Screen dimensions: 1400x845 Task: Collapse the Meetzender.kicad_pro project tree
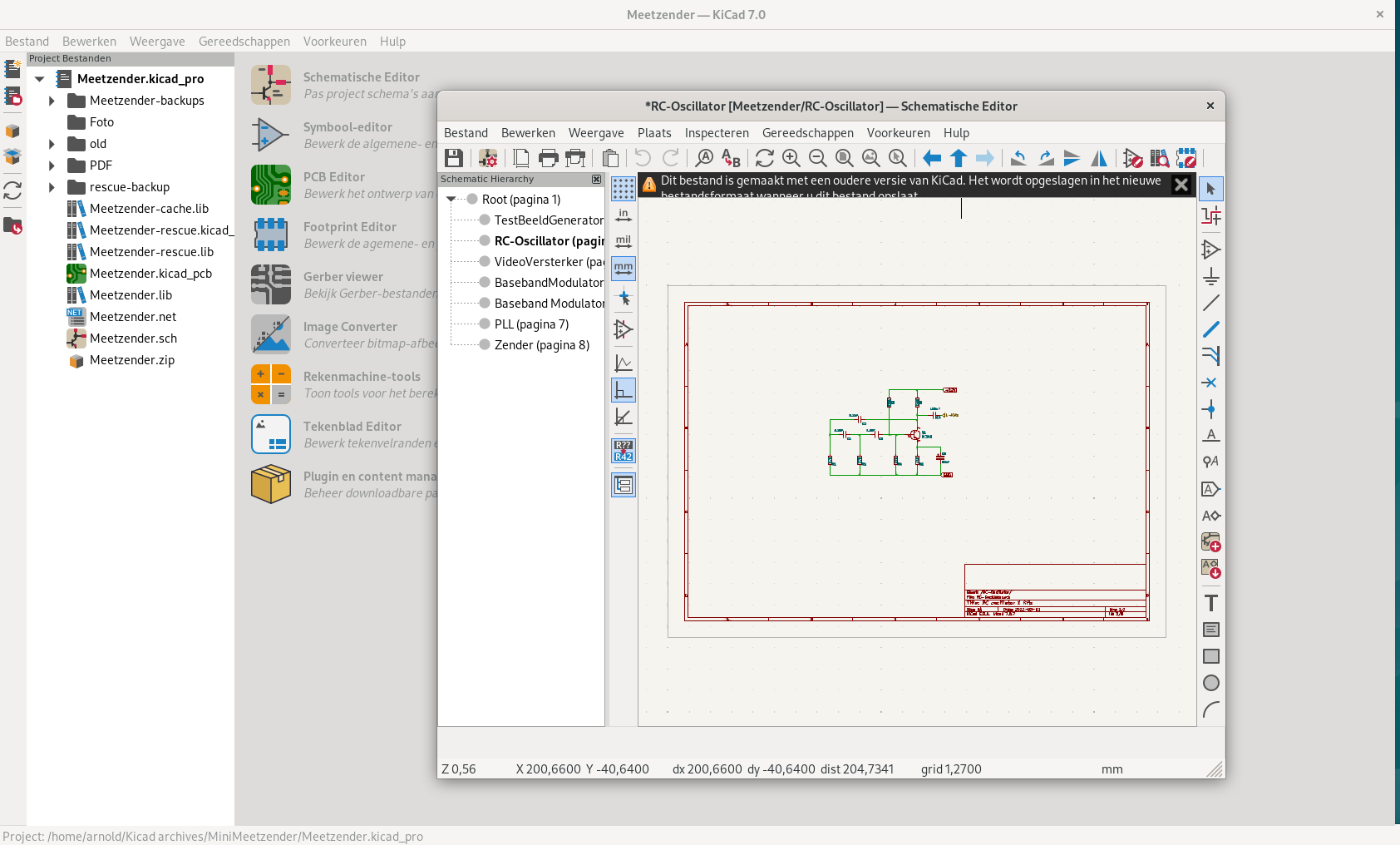[39, 79]
